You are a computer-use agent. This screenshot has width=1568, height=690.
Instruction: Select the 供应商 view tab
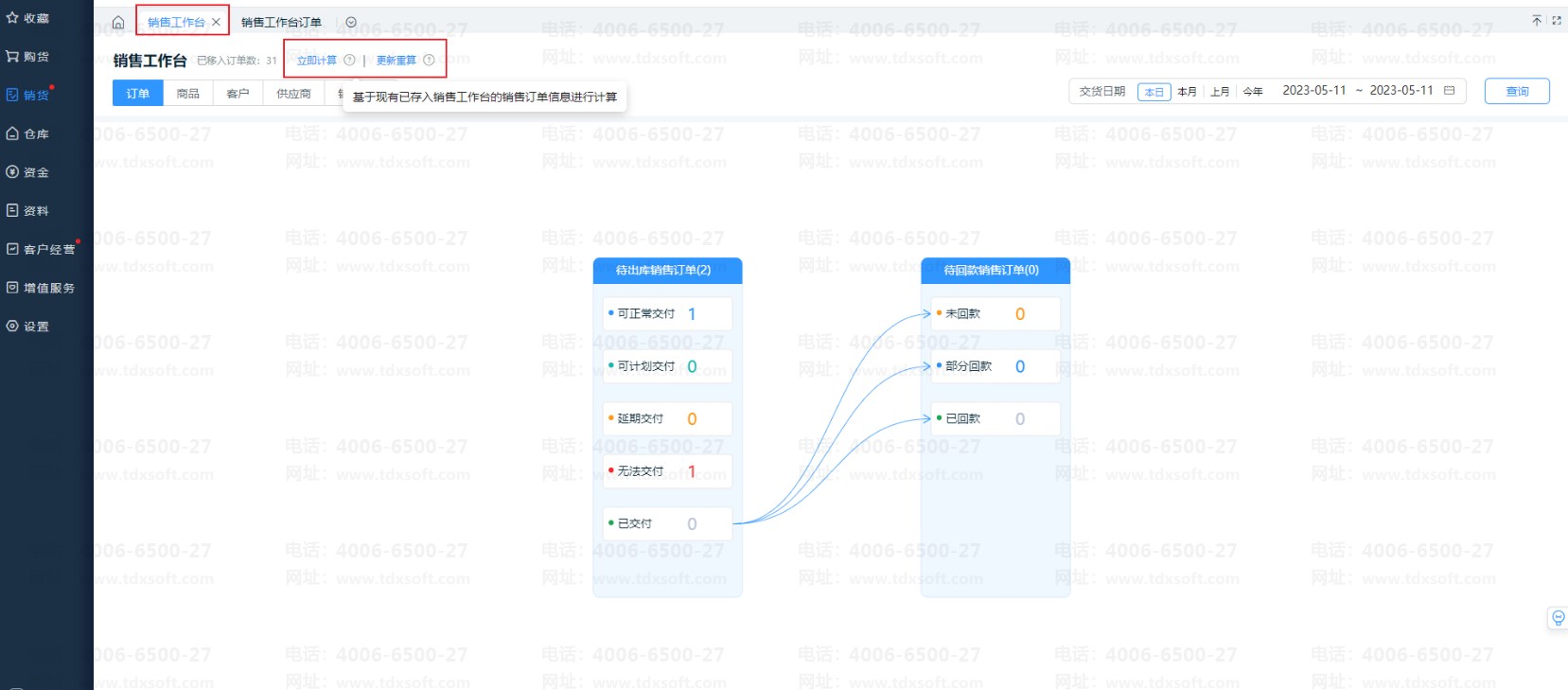[293, 94]
